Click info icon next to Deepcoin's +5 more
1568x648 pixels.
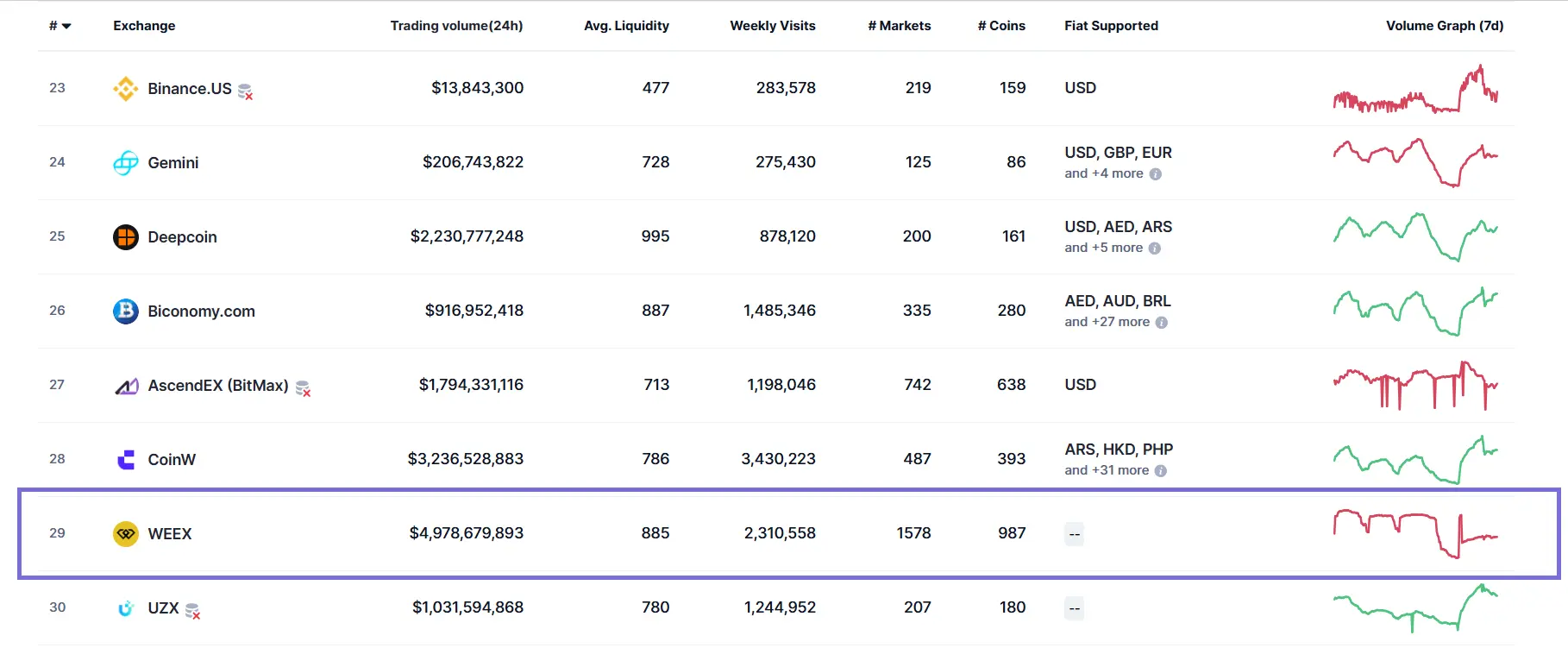click(1155, 249)
